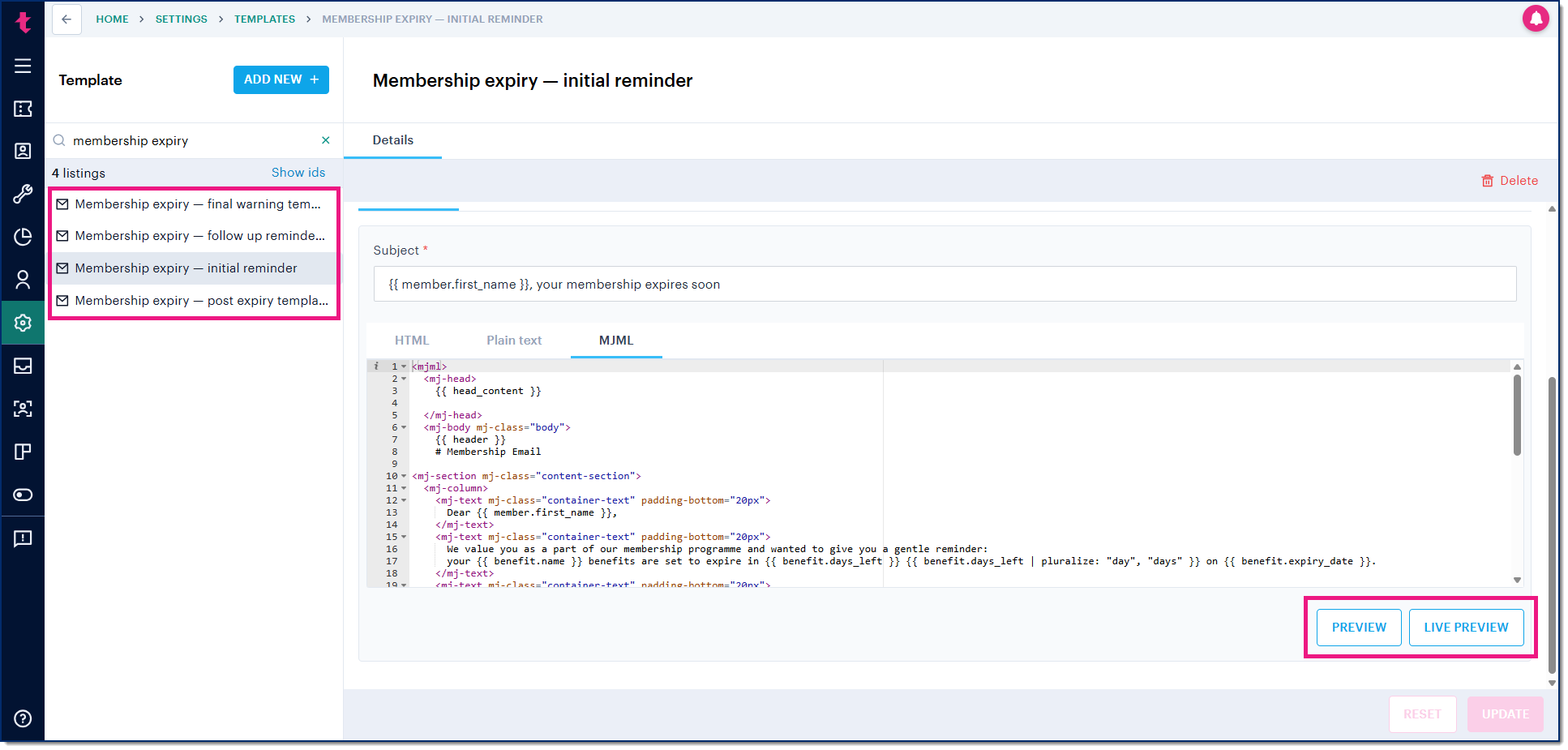Click the trash icon next to Delete

1488,181
